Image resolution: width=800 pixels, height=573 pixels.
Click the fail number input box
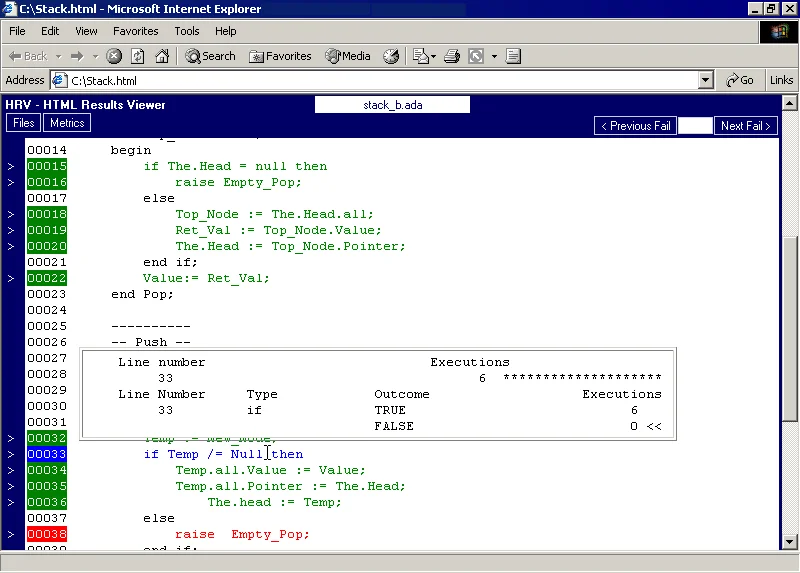pos(695,126)
